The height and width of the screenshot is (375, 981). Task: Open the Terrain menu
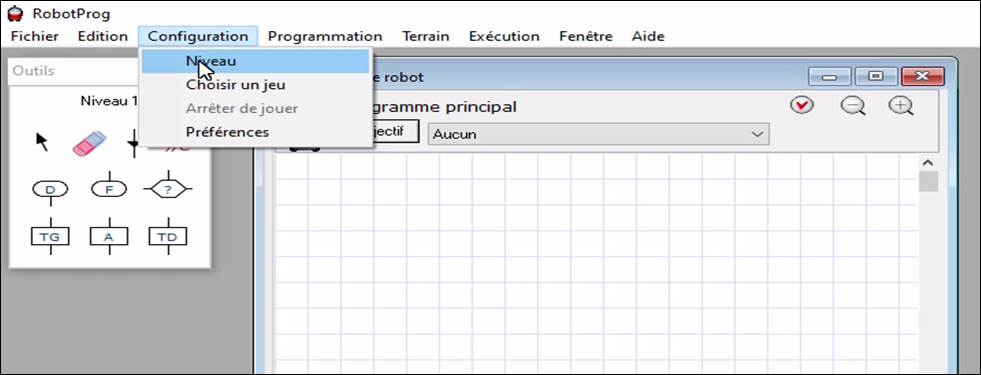(425, 36)
